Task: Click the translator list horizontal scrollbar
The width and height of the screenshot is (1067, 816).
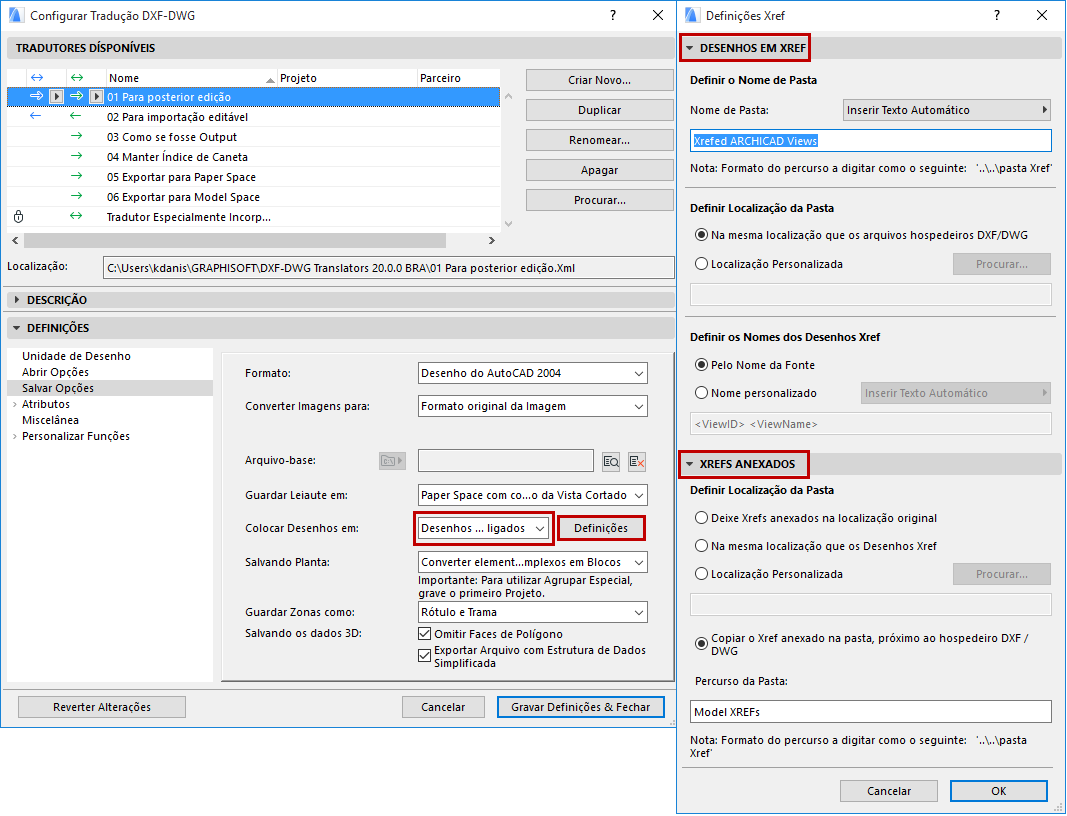Action: tap(235, 240)
